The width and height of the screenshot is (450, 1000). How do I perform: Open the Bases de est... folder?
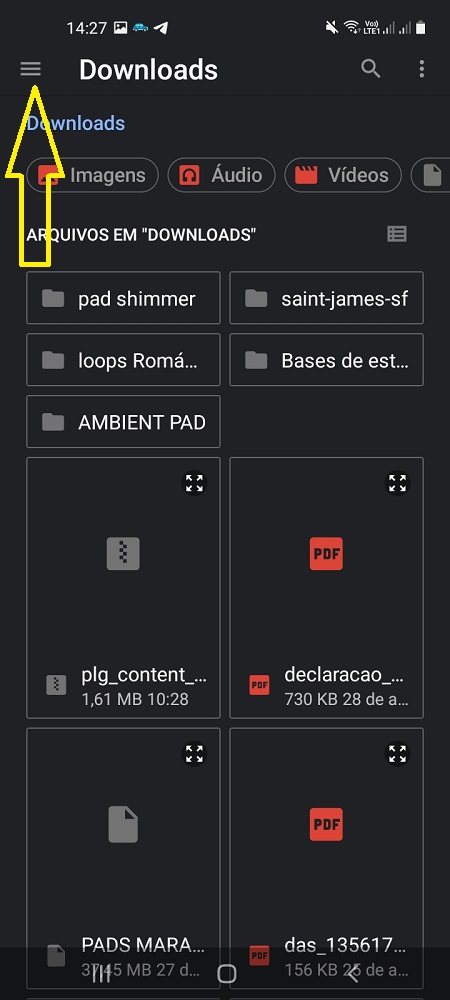pyautogui.click(x=326, y=360)
